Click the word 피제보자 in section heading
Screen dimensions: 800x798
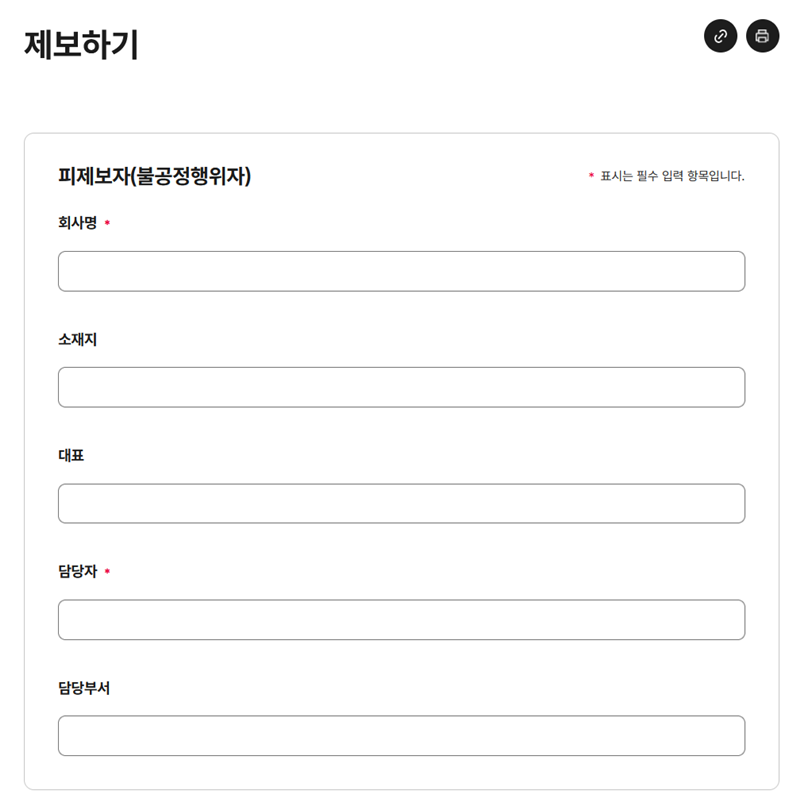point(94,176)
